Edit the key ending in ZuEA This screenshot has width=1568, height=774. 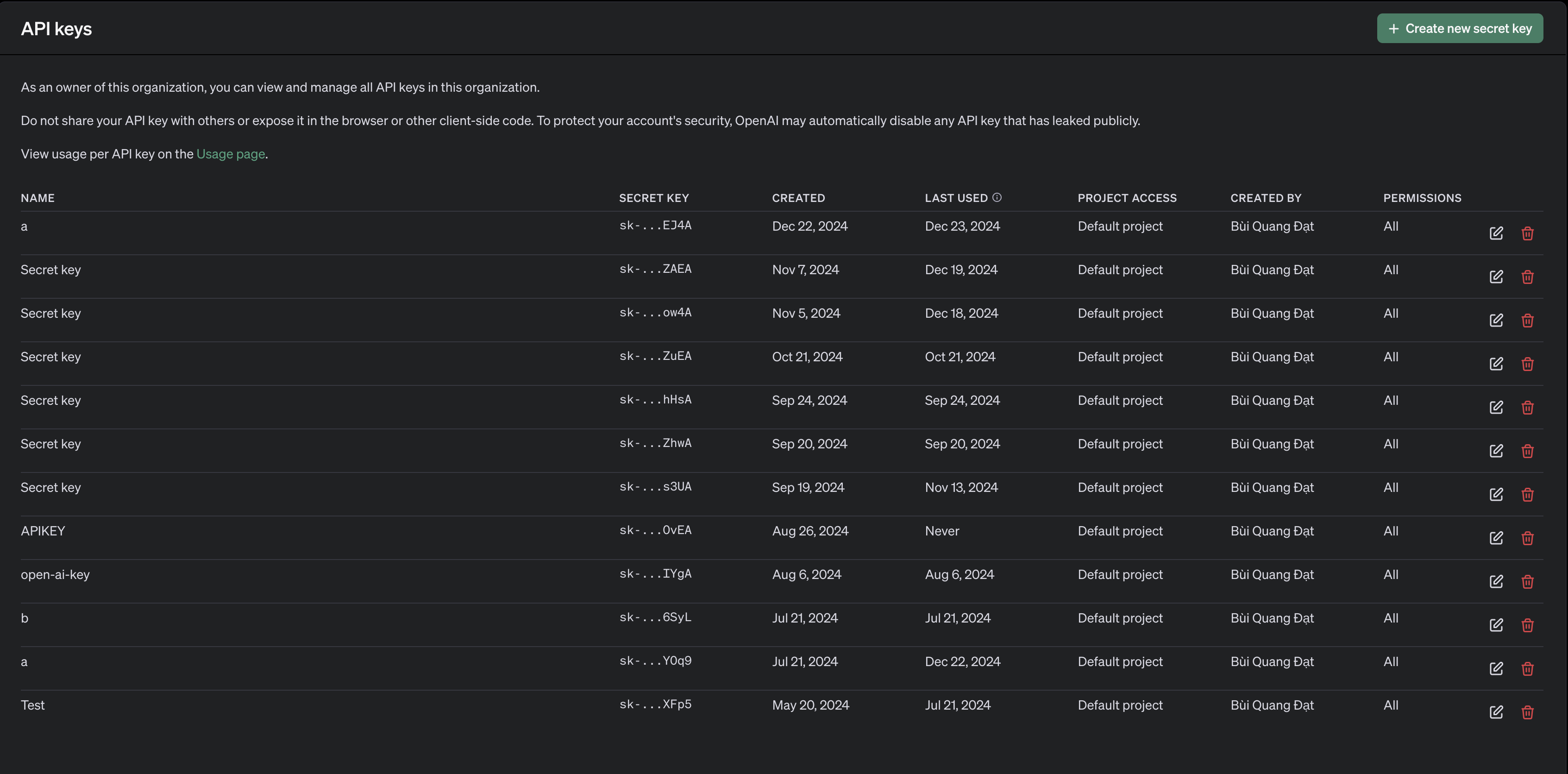point(1496,364)
